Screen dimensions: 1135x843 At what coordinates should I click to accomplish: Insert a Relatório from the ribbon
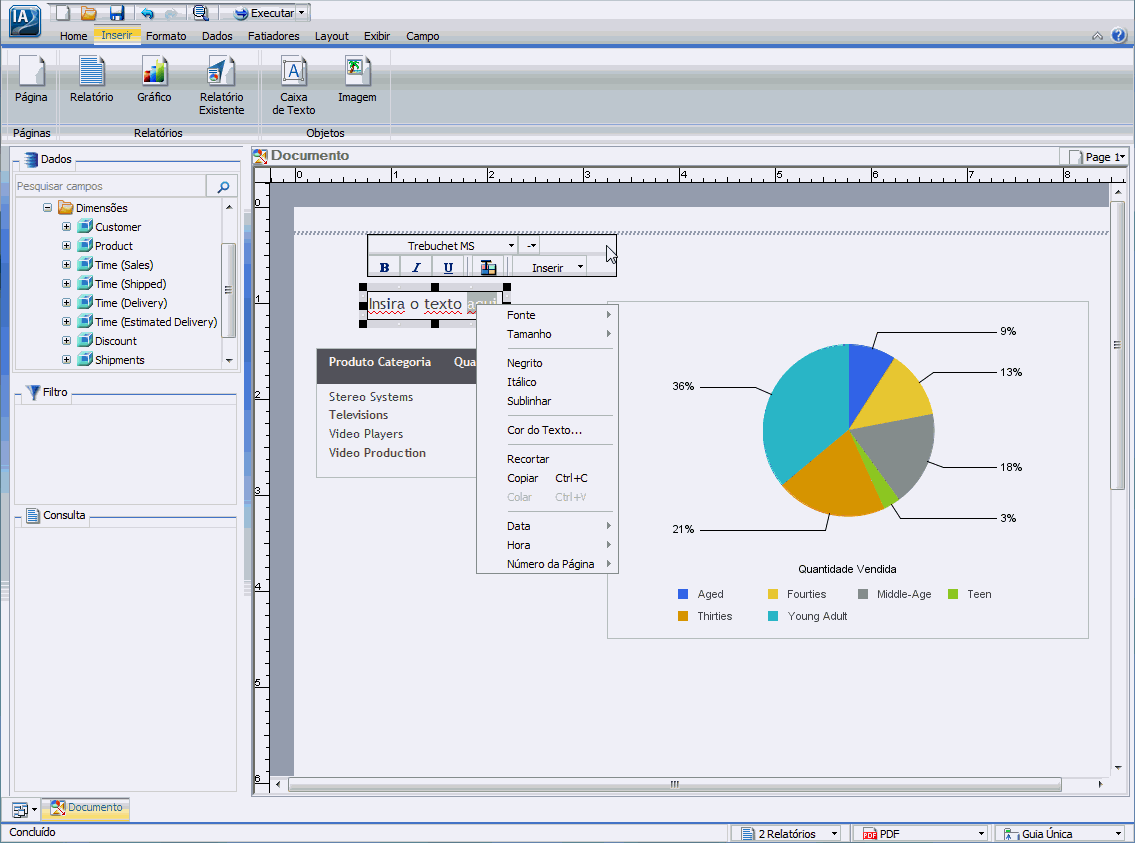[x=91, y=80]
